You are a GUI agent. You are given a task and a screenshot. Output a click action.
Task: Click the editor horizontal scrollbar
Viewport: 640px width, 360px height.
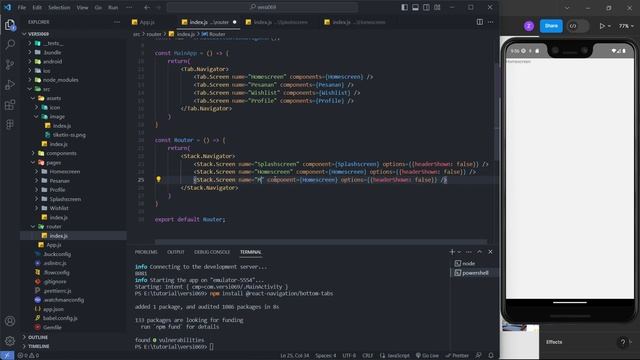coord(321,242)
